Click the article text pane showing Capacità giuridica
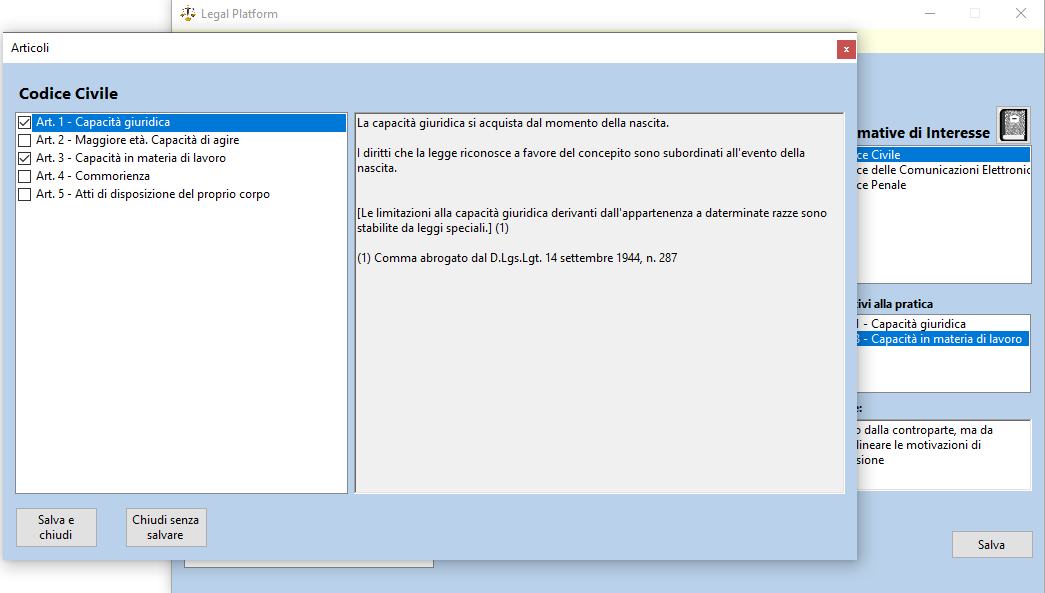This screenshot has height=593, width=1045. 599,350
